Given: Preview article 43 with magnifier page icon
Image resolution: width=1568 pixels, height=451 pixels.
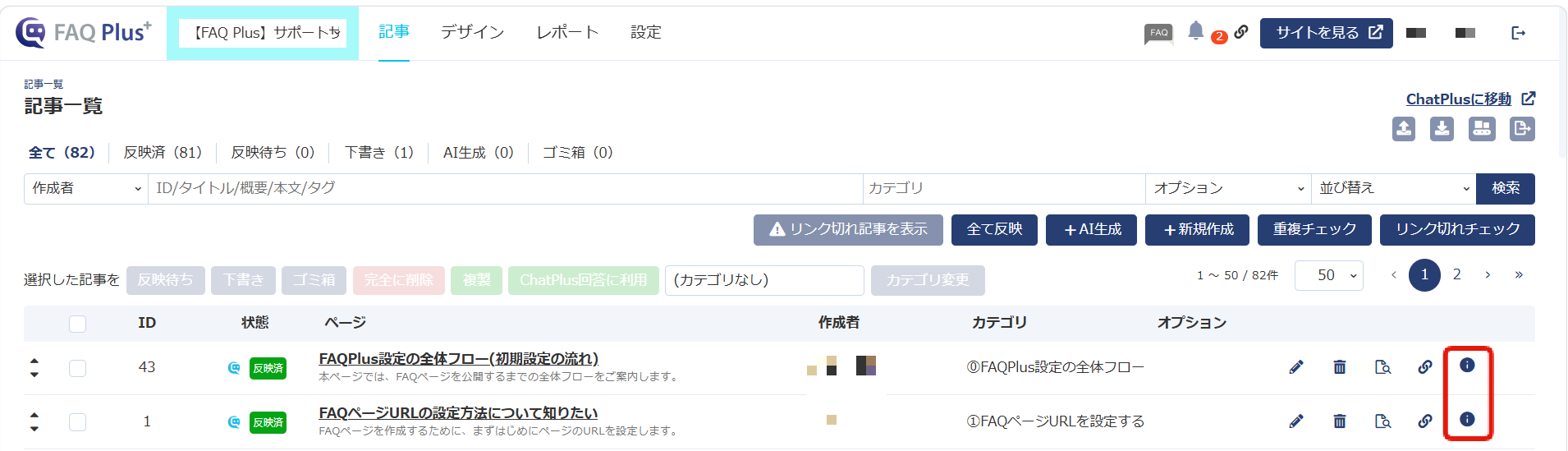Looking at the screenshot, I should [x=1382, y=367].
